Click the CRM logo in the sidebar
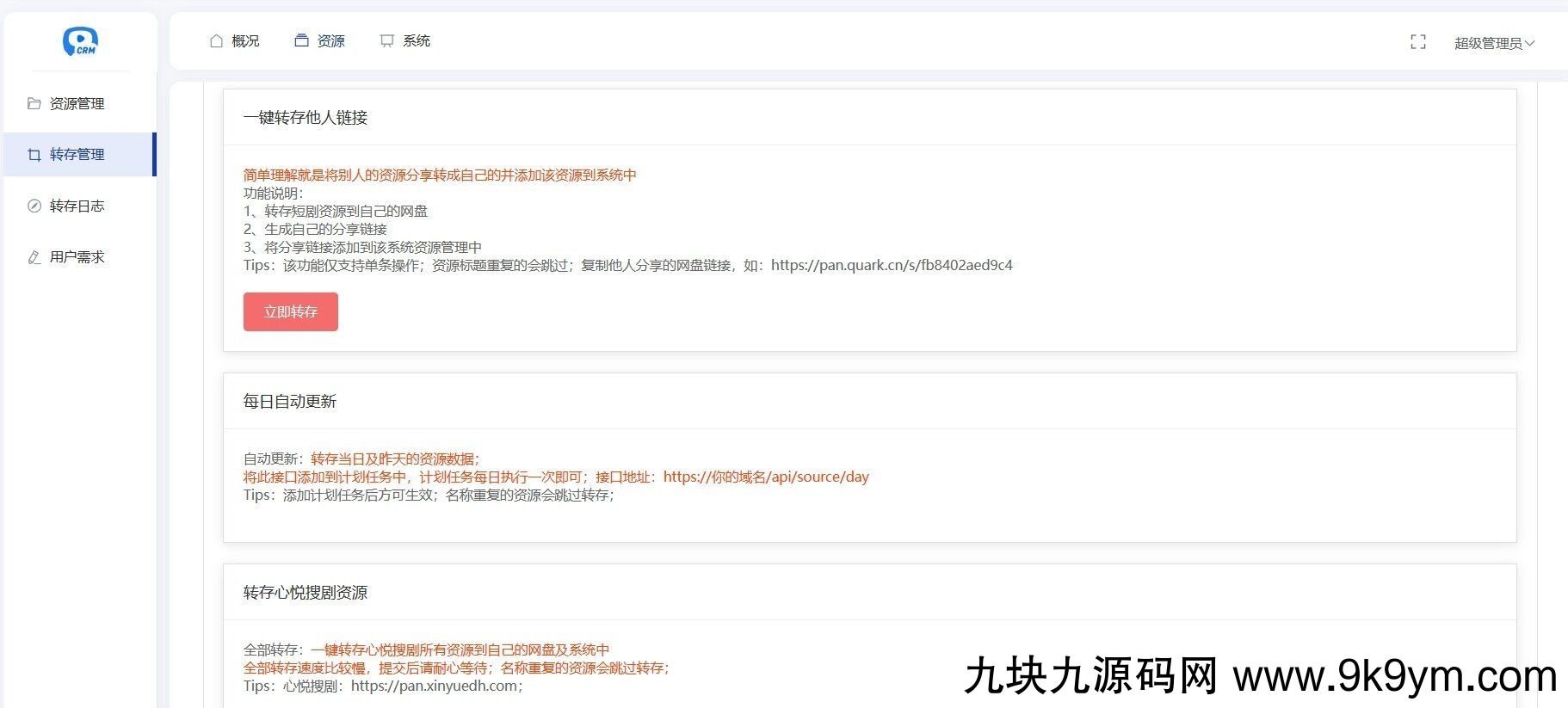 click(80, 40)
